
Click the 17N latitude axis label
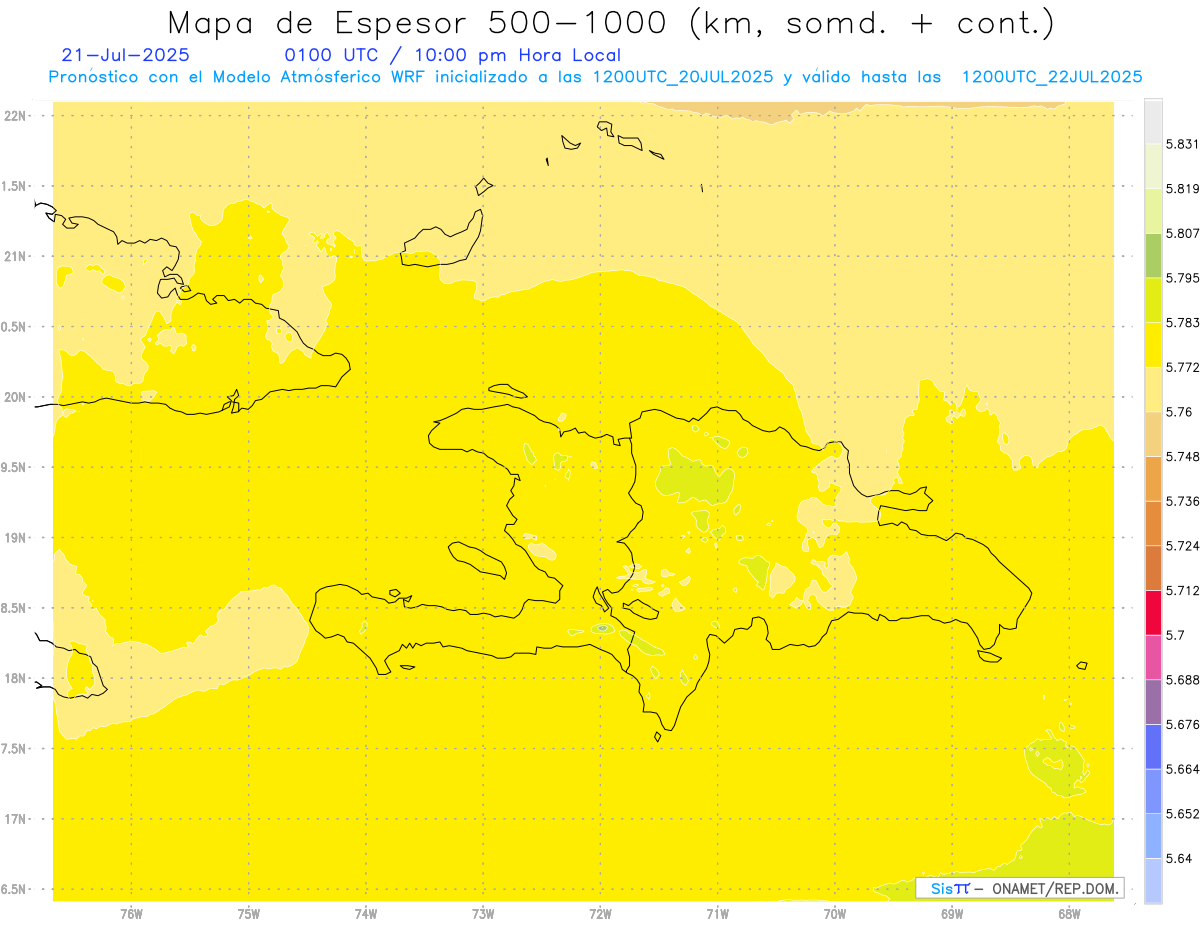(15, 819)
